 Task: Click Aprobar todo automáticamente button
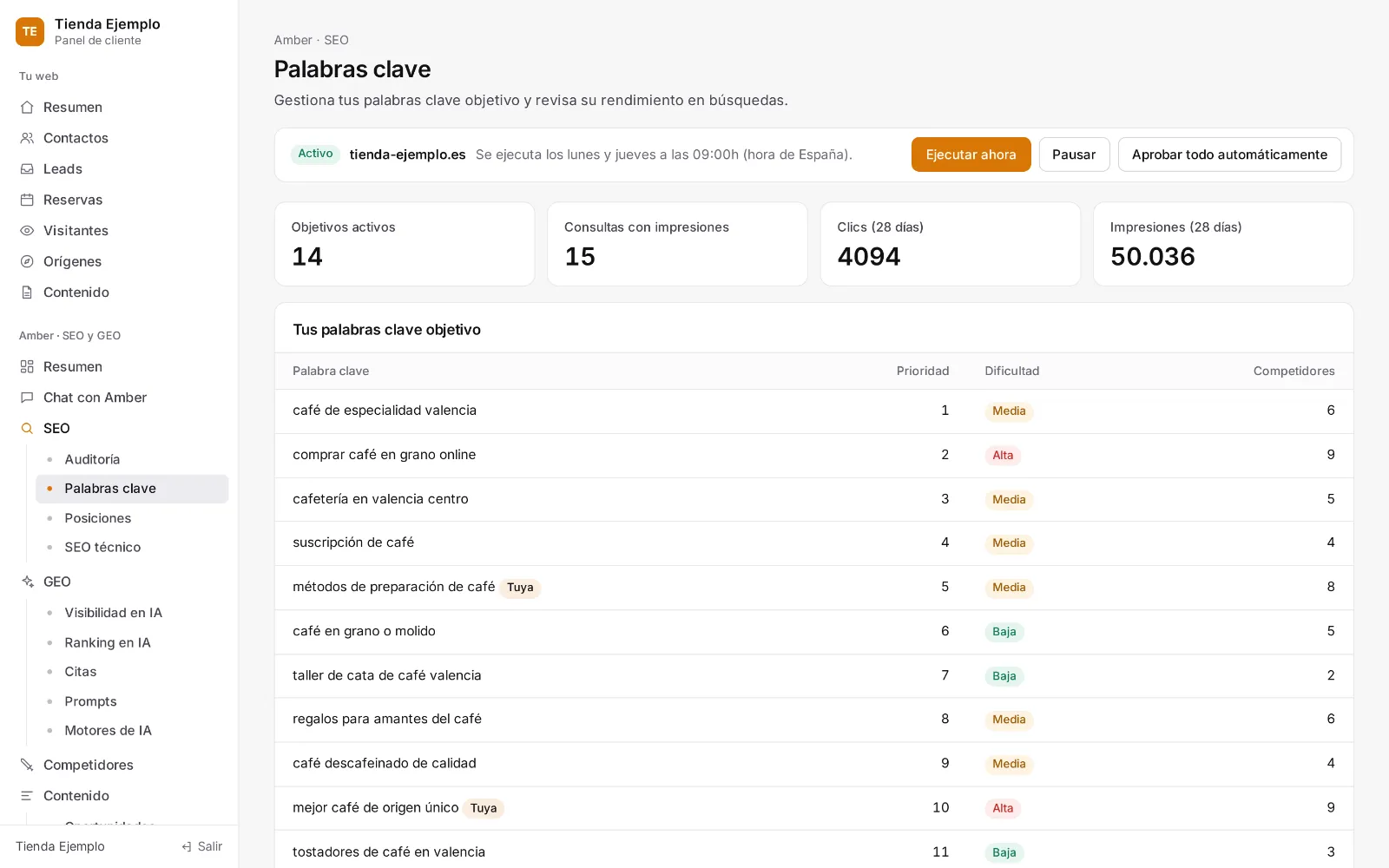click(x=1229, y=155)
